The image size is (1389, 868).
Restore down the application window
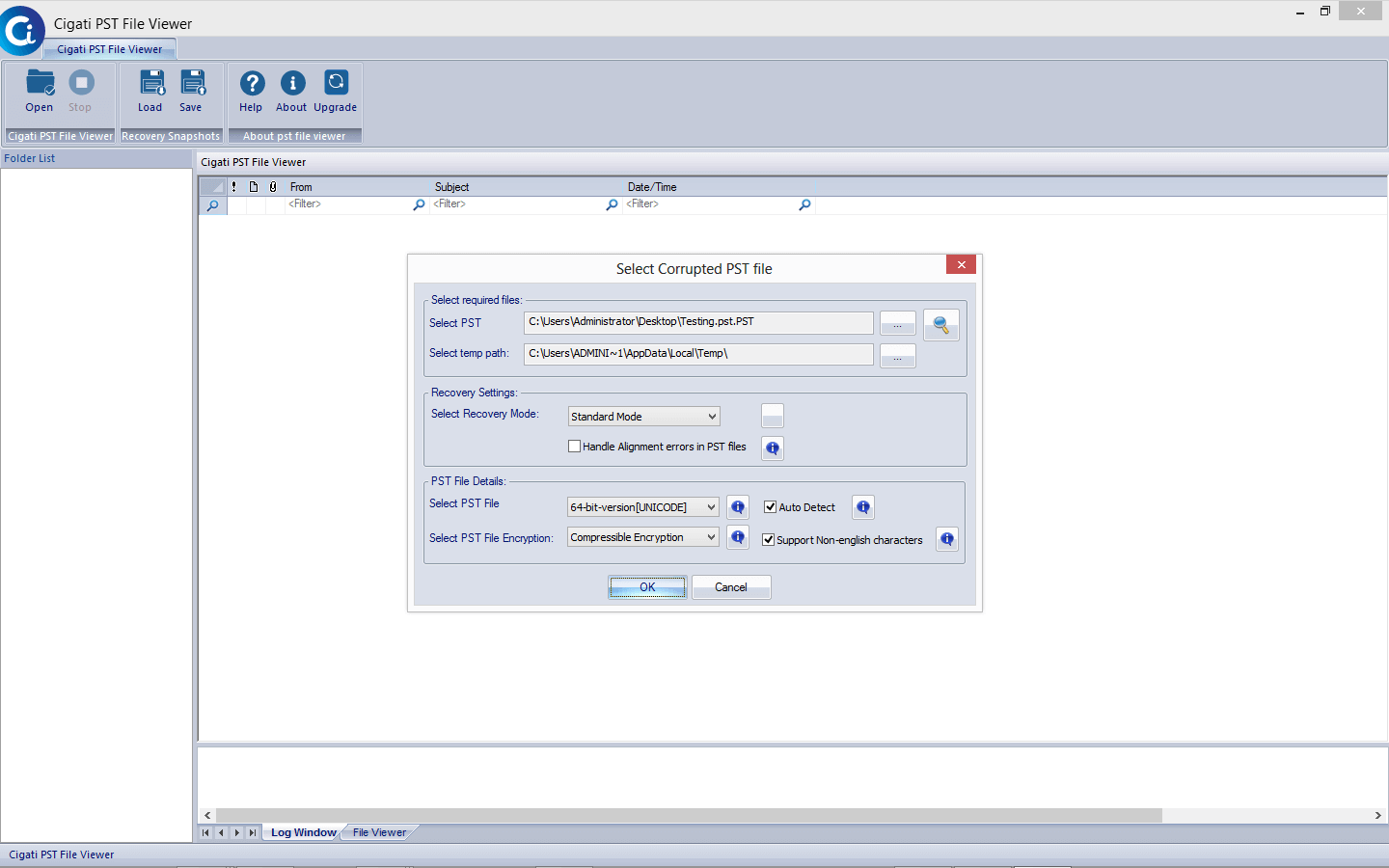click(x=1325, y=12)
